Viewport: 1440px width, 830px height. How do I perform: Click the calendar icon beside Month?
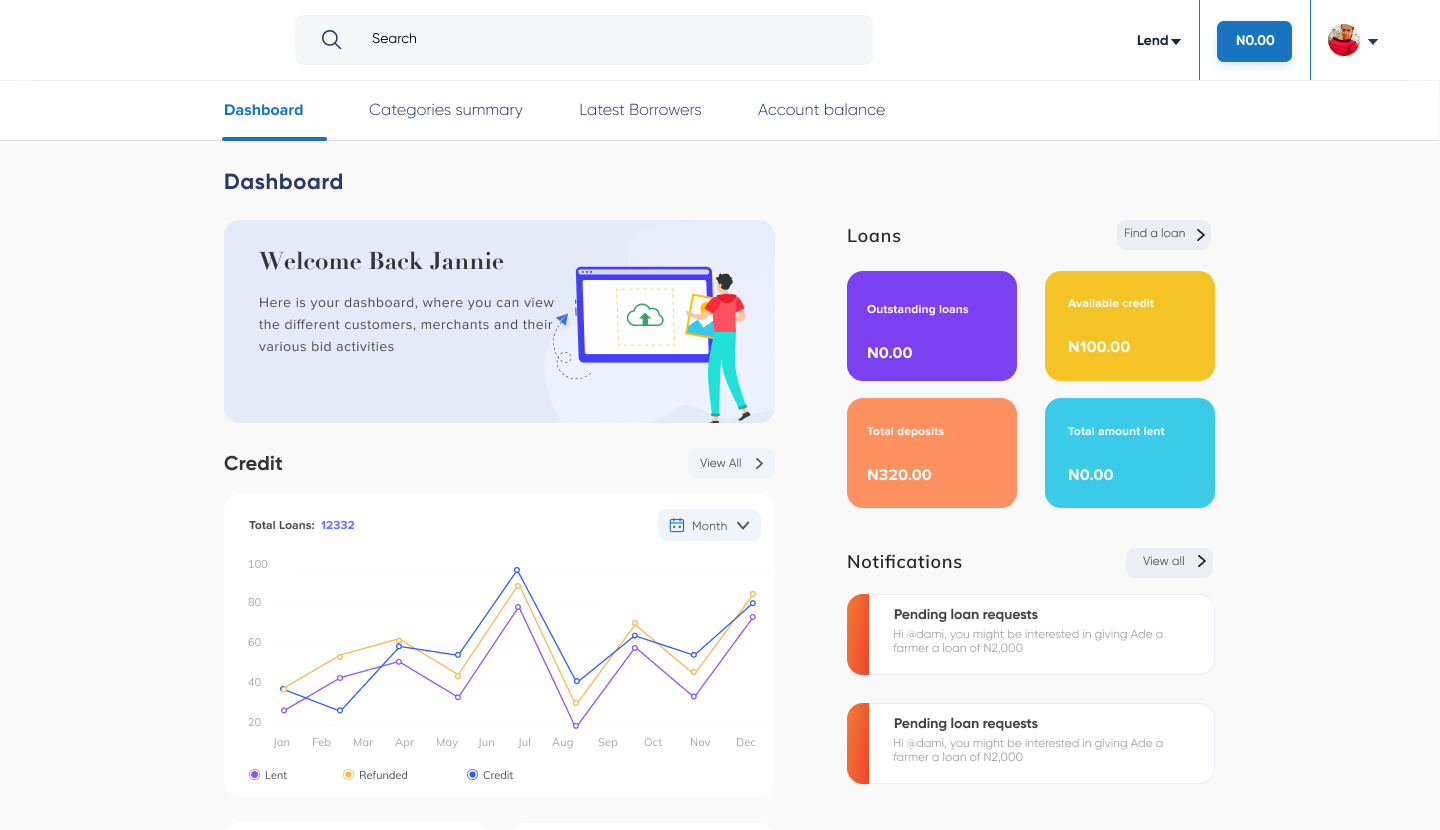point(677,525)
